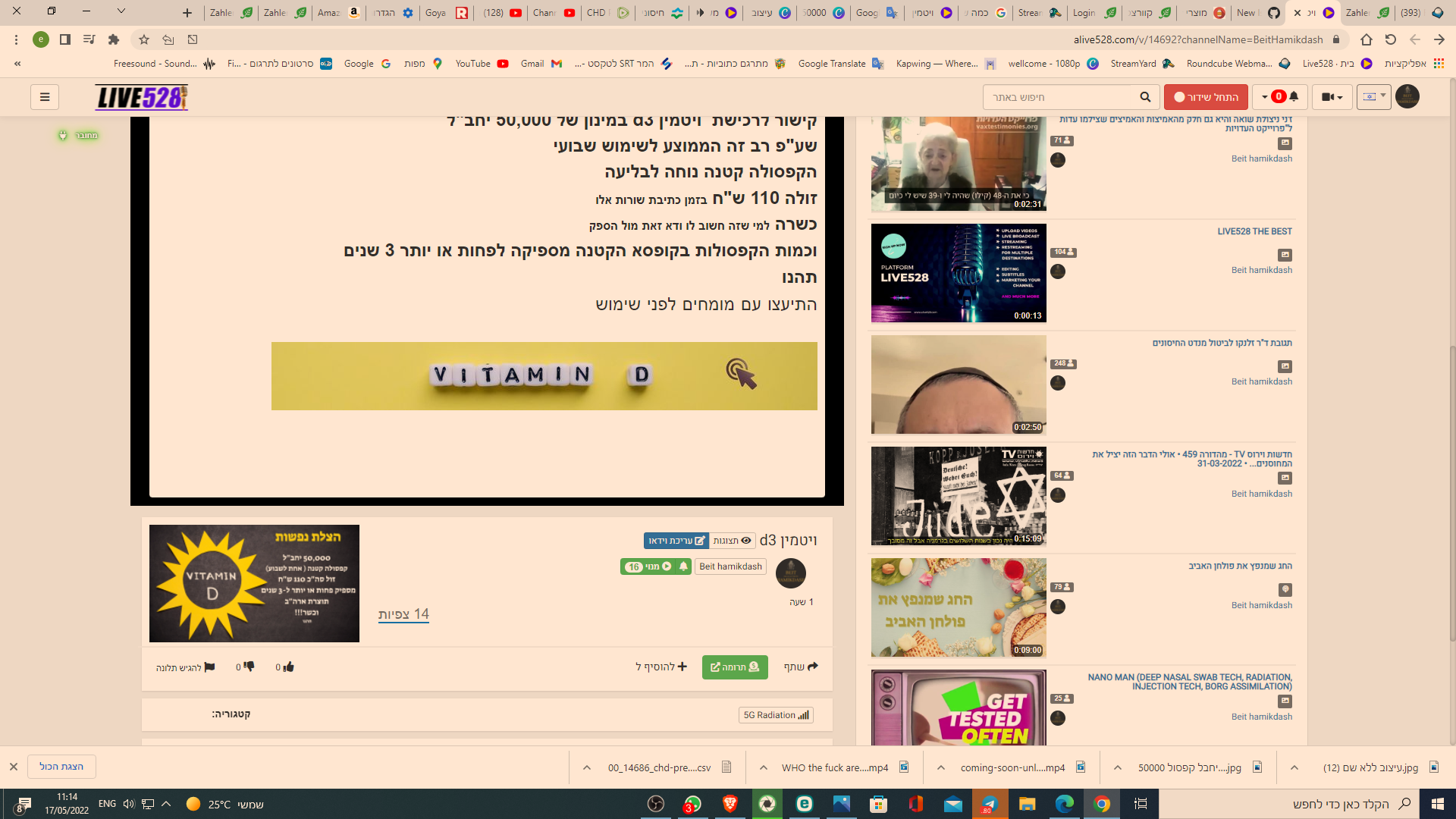Open Telegram from the taskbar
Viewport: 1456px width, 819px height.
point(990,804)
